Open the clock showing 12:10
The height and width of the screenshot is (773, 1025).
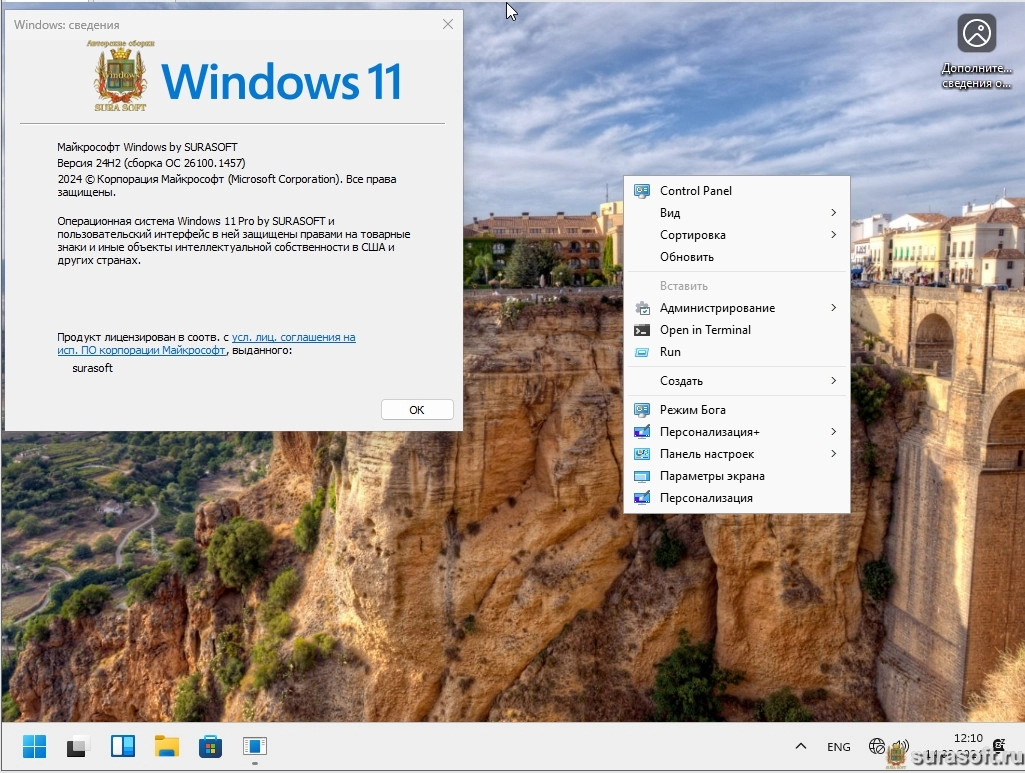tap(968, 738)
